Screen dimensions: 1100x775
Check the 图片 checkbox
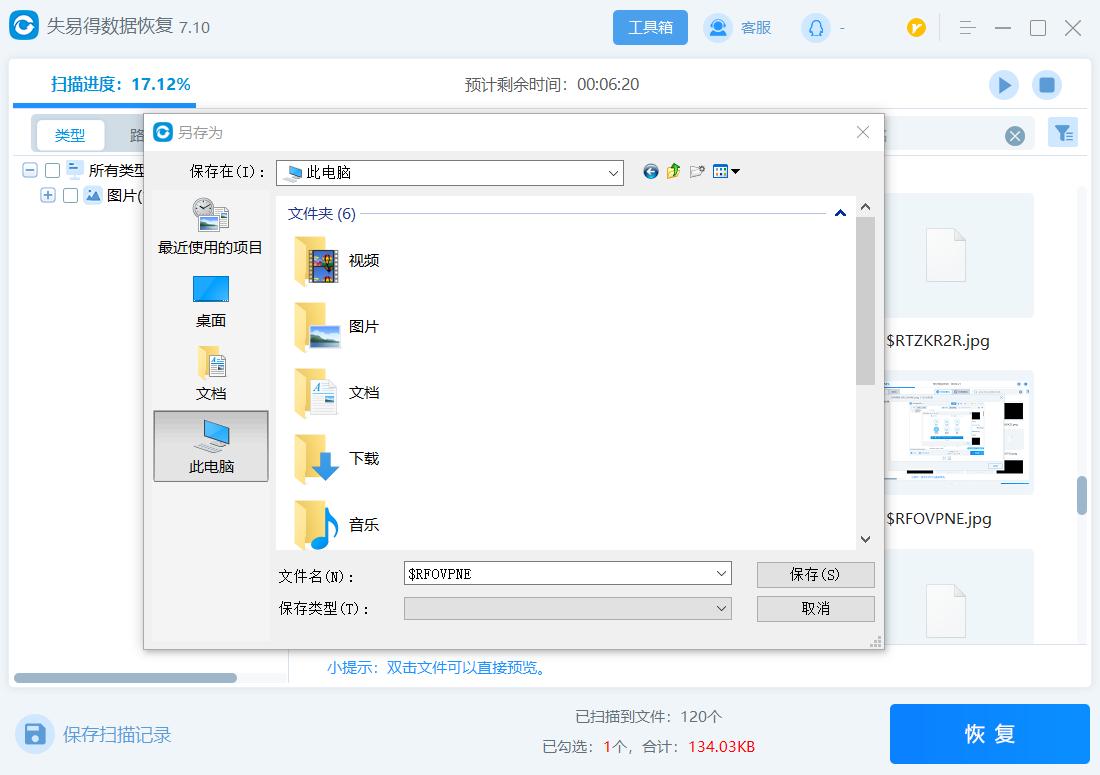click(68, 195)
